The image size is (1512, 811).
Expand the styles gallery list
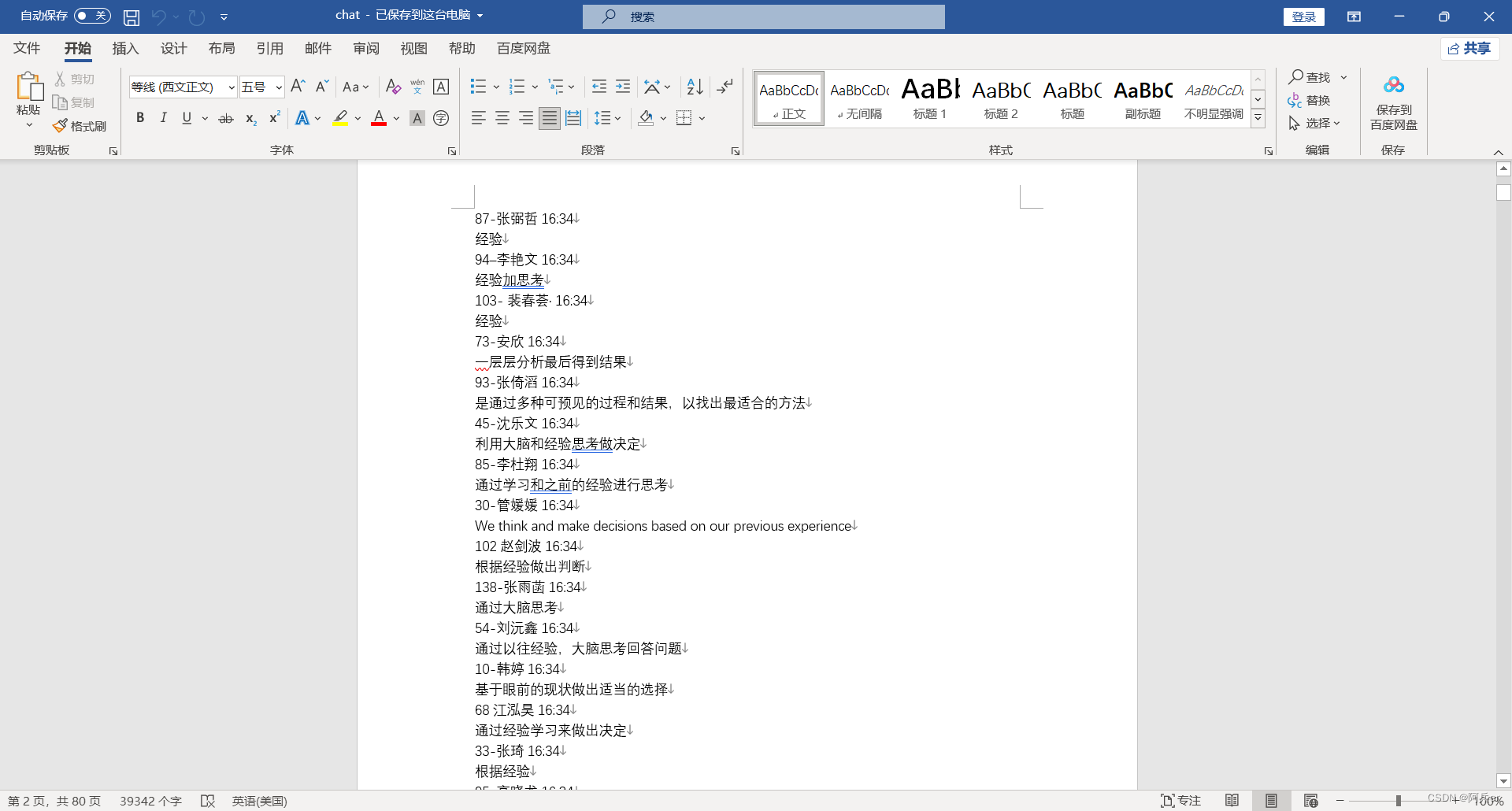coord(1257,116)
